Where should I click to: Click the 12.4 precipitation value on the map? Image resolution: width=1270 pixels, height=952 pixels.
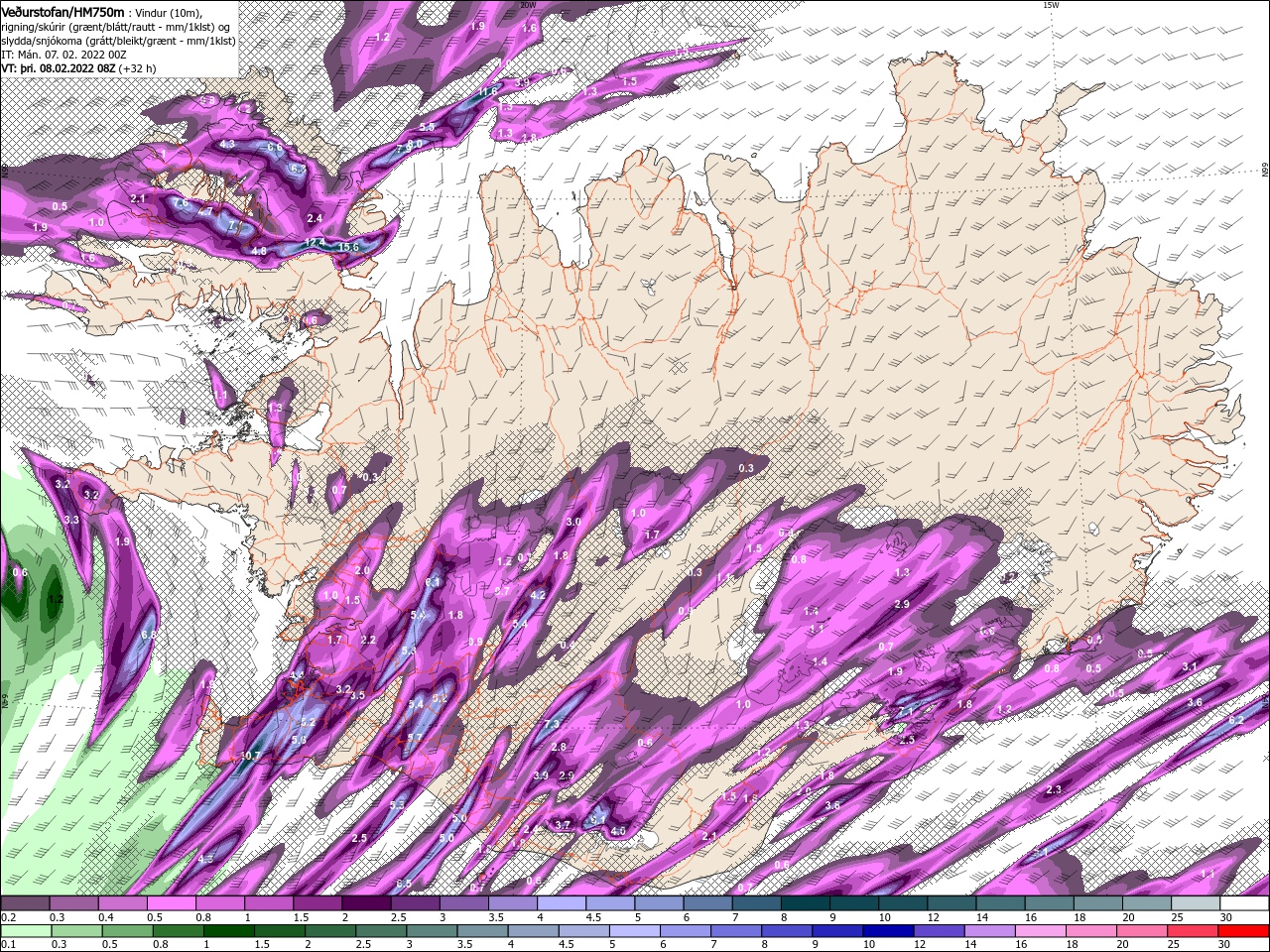pyautogui.click(x=315, y=242)
